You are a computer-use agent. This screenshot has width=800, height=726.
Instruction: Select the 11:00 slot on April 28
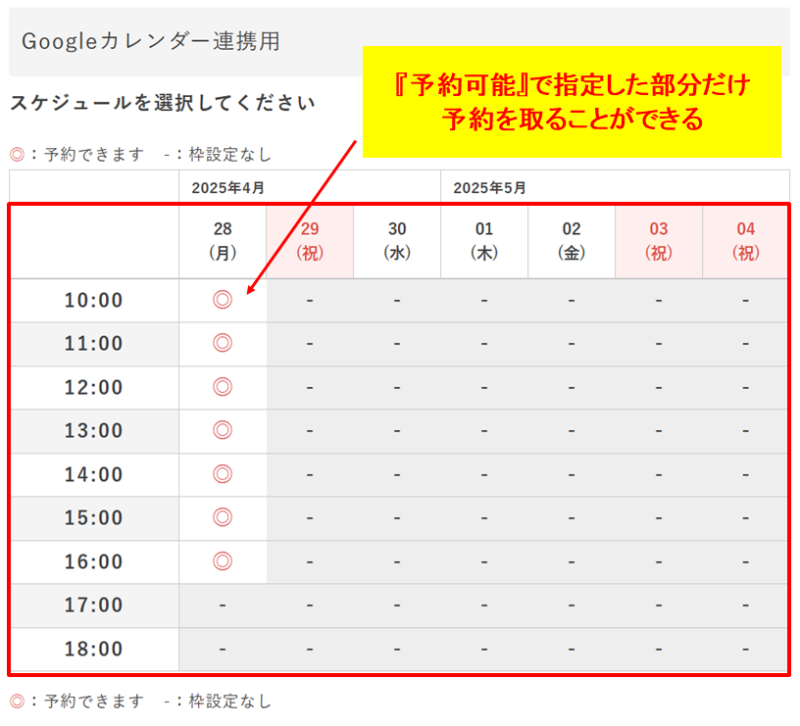click(222, 343)
